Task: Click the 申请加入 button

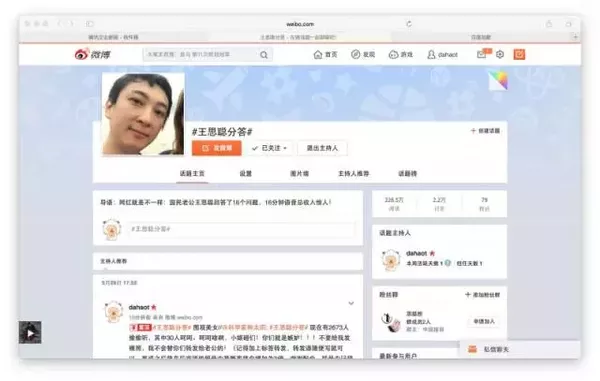Action: pos(484,321)
